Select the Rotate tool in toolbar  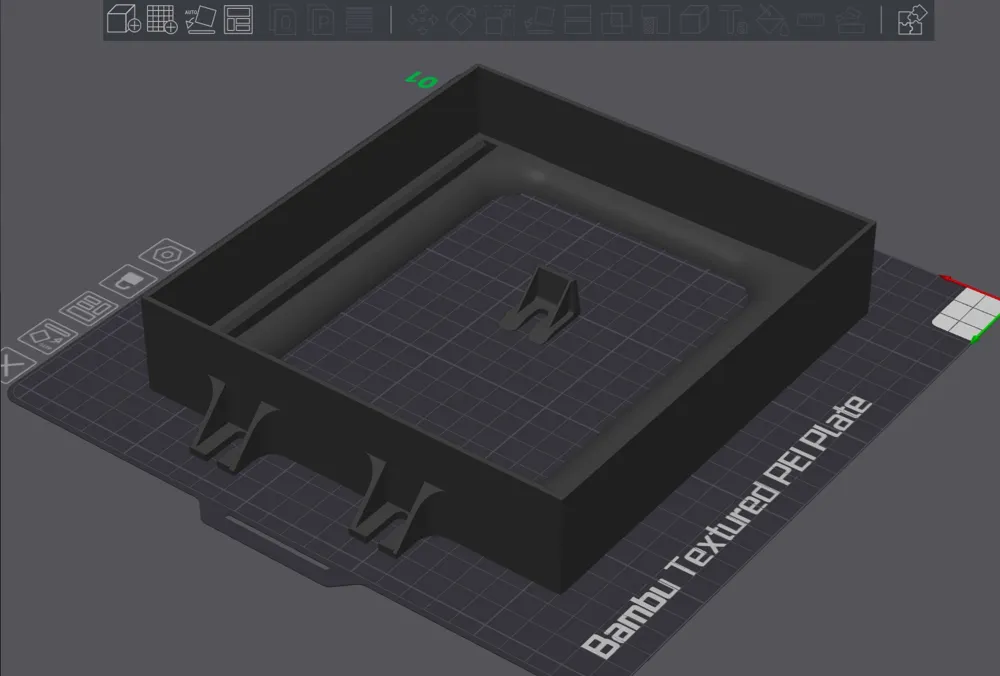pos(460,20)
